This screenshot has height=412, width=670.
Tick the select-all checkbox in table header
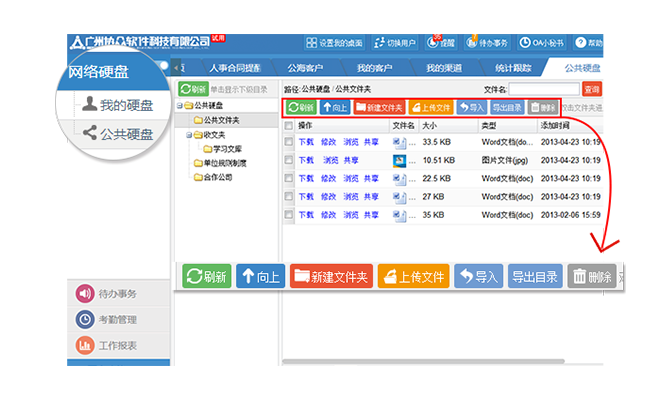point(289,126)
